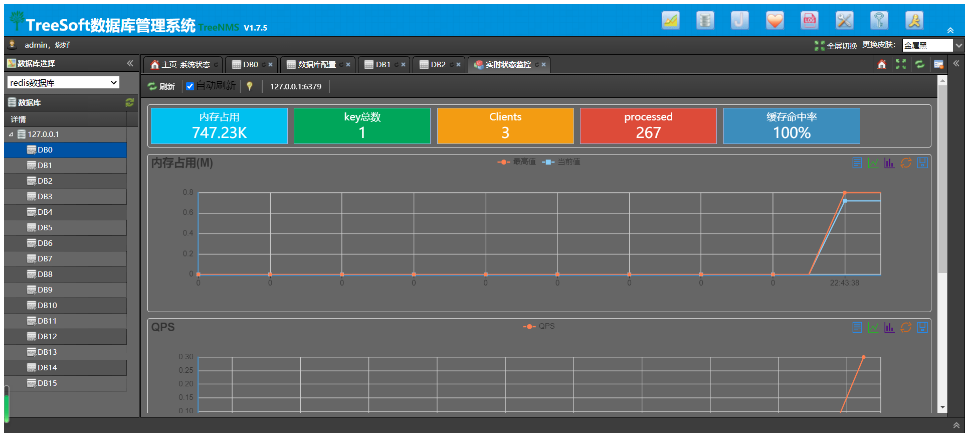The height and width of the screenshot is (437, 969).
Task: Switch memory chart to bar chart view
Action: click(890, 162)
